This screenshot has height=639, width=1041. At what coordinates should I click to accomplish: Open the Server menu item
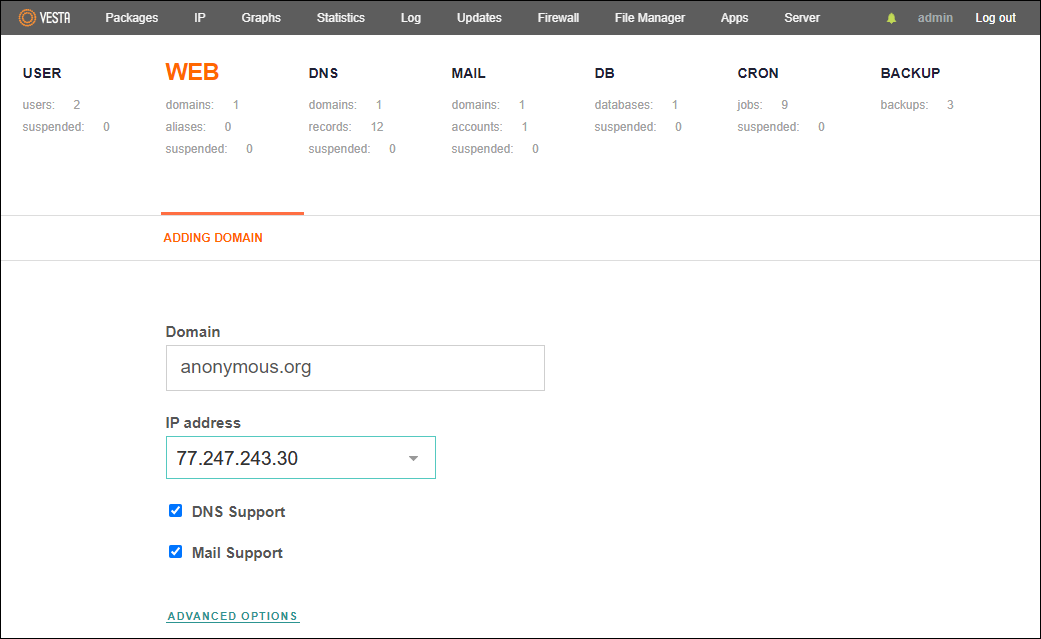[802, 18]
